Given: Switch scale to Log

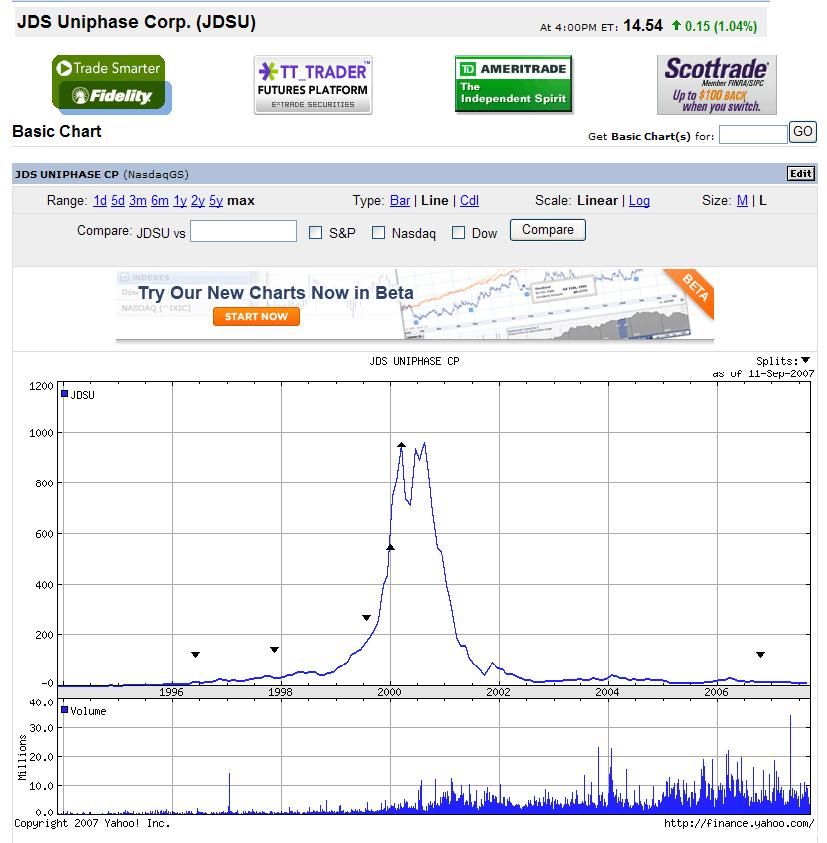Looking at the screenshot, I should tap(639, 201).
